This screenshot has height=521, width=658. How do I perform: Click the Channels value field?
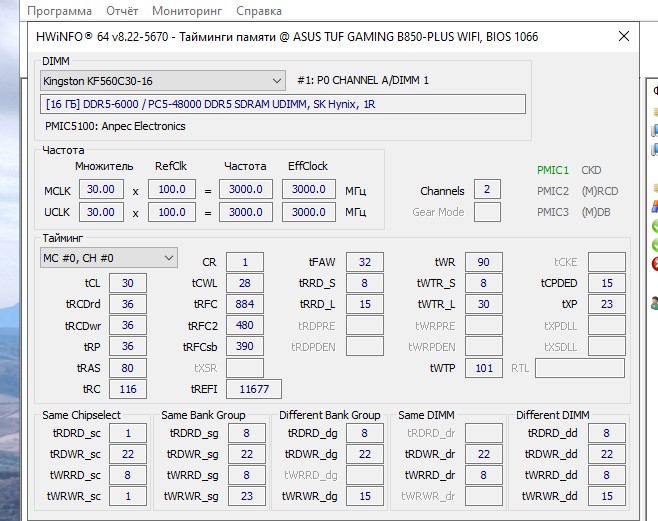[487, 189]
